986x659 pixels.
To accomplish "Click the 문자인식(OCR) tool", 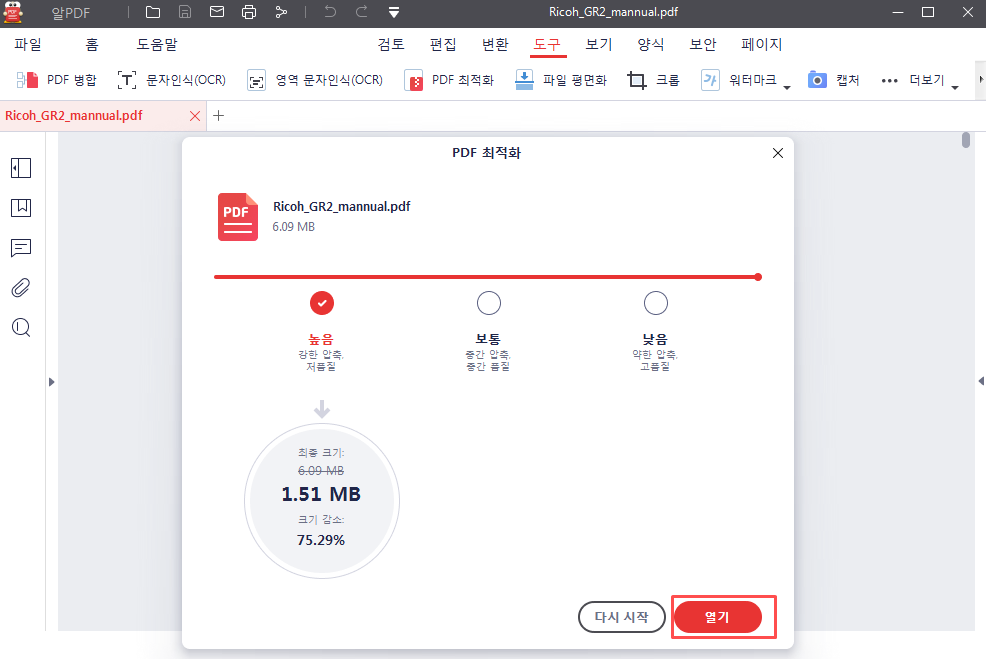I will 172,80.
